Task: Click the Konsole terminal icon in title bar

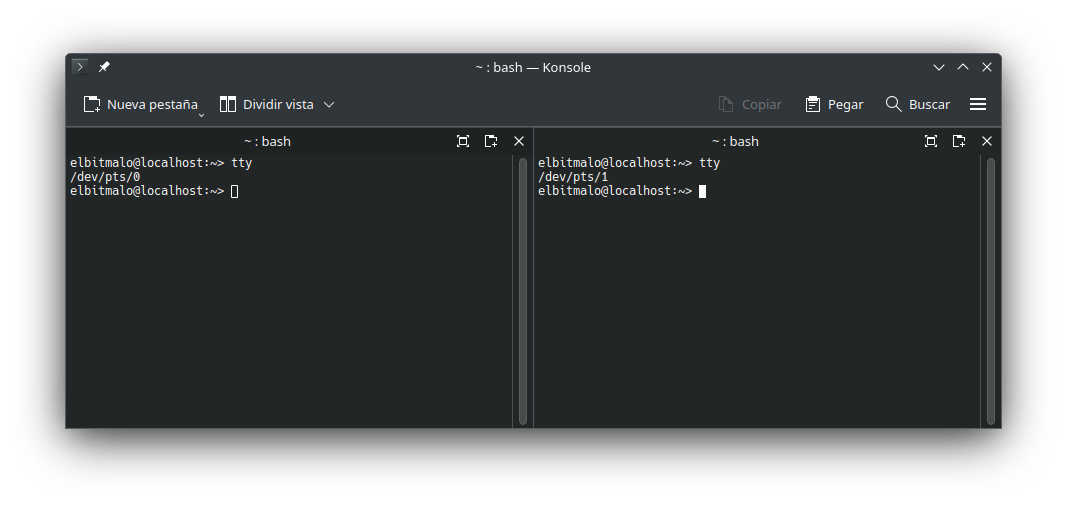Action: 80,67
